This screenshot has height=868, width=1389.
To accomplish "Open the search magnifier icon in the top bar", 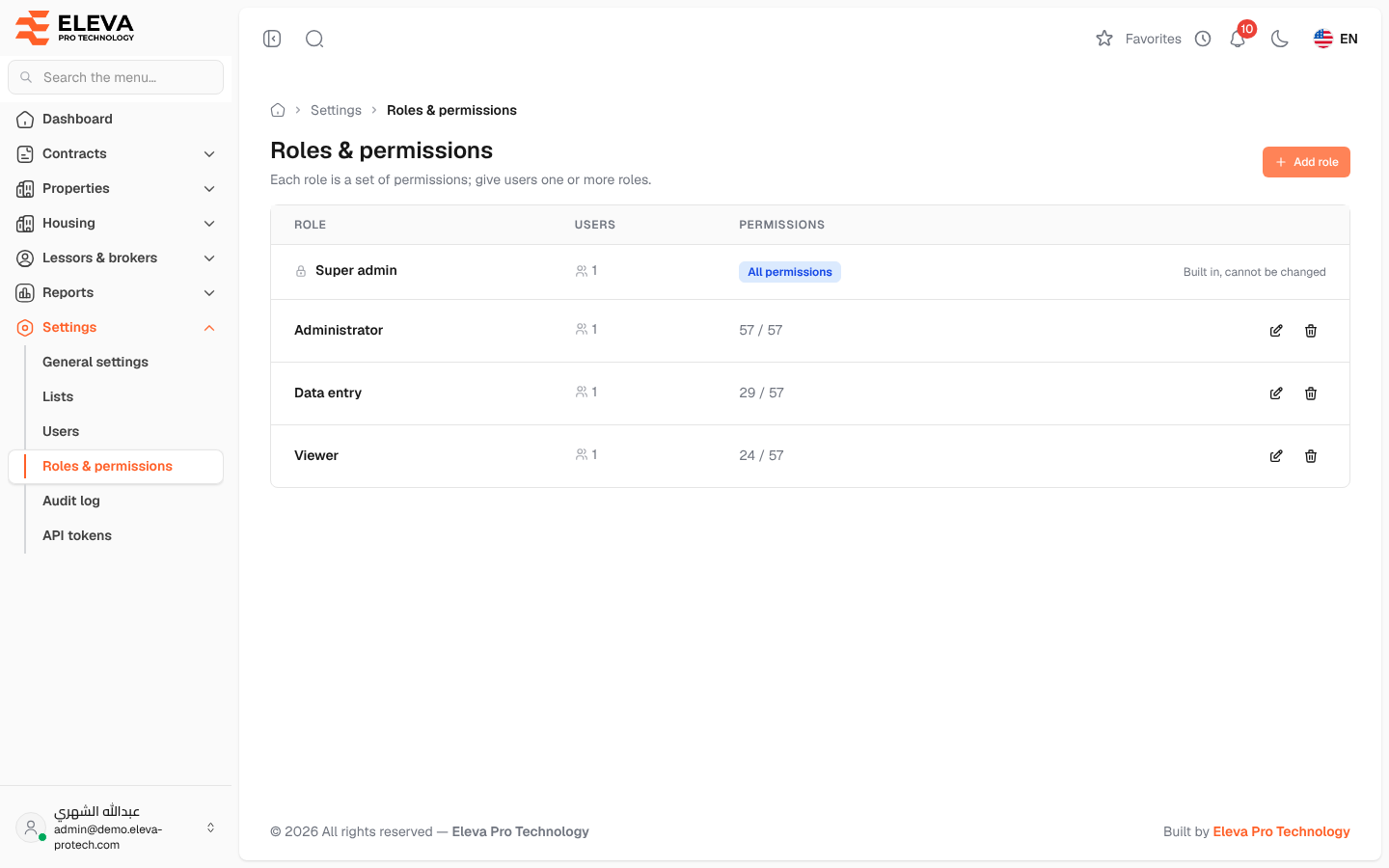I will (314, 39).
